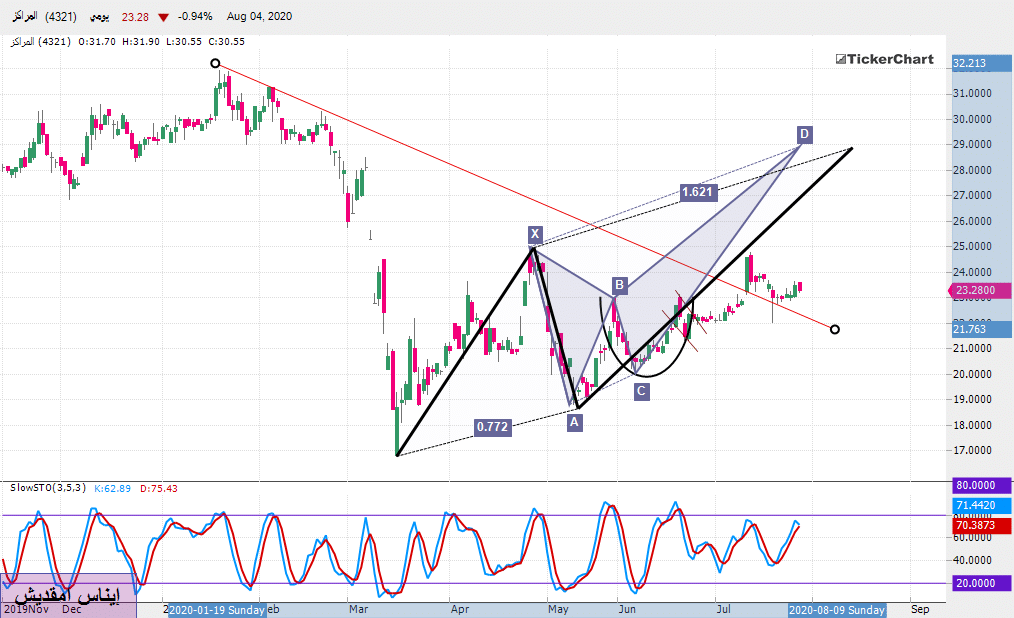Click the red down-arrow price change indicator

pos(163,17)
